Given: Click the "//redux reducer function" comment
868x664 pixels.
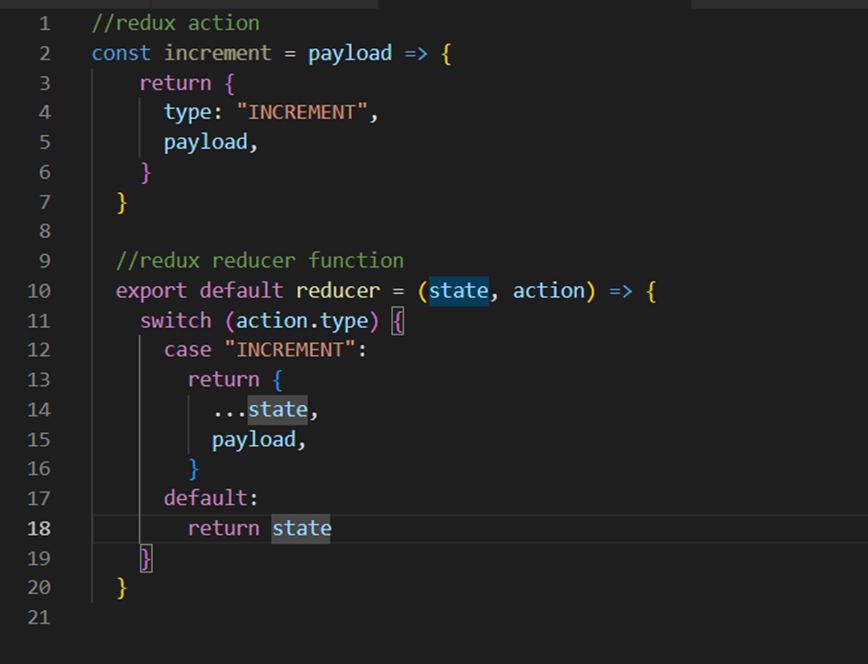Looking at the screenshot, I should pyautogui.click(x=260, y=261).
